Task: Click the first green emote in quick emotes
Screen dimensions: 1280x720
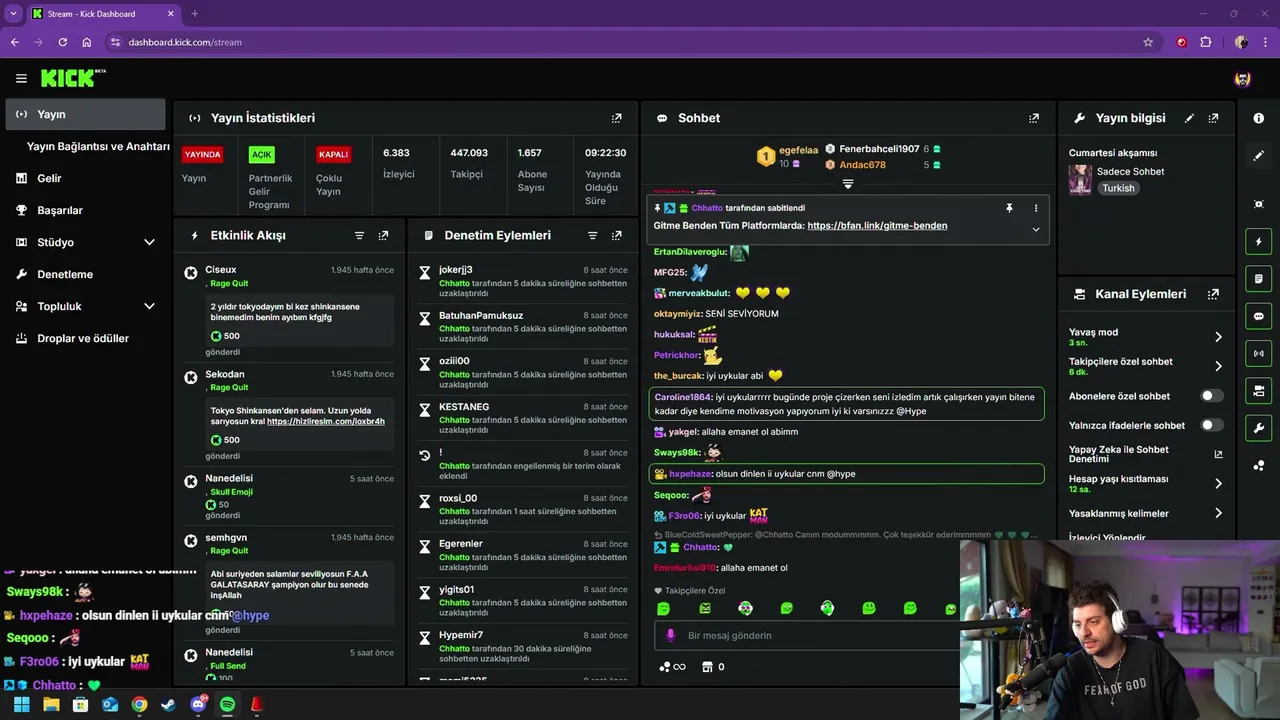Action: 663,608
